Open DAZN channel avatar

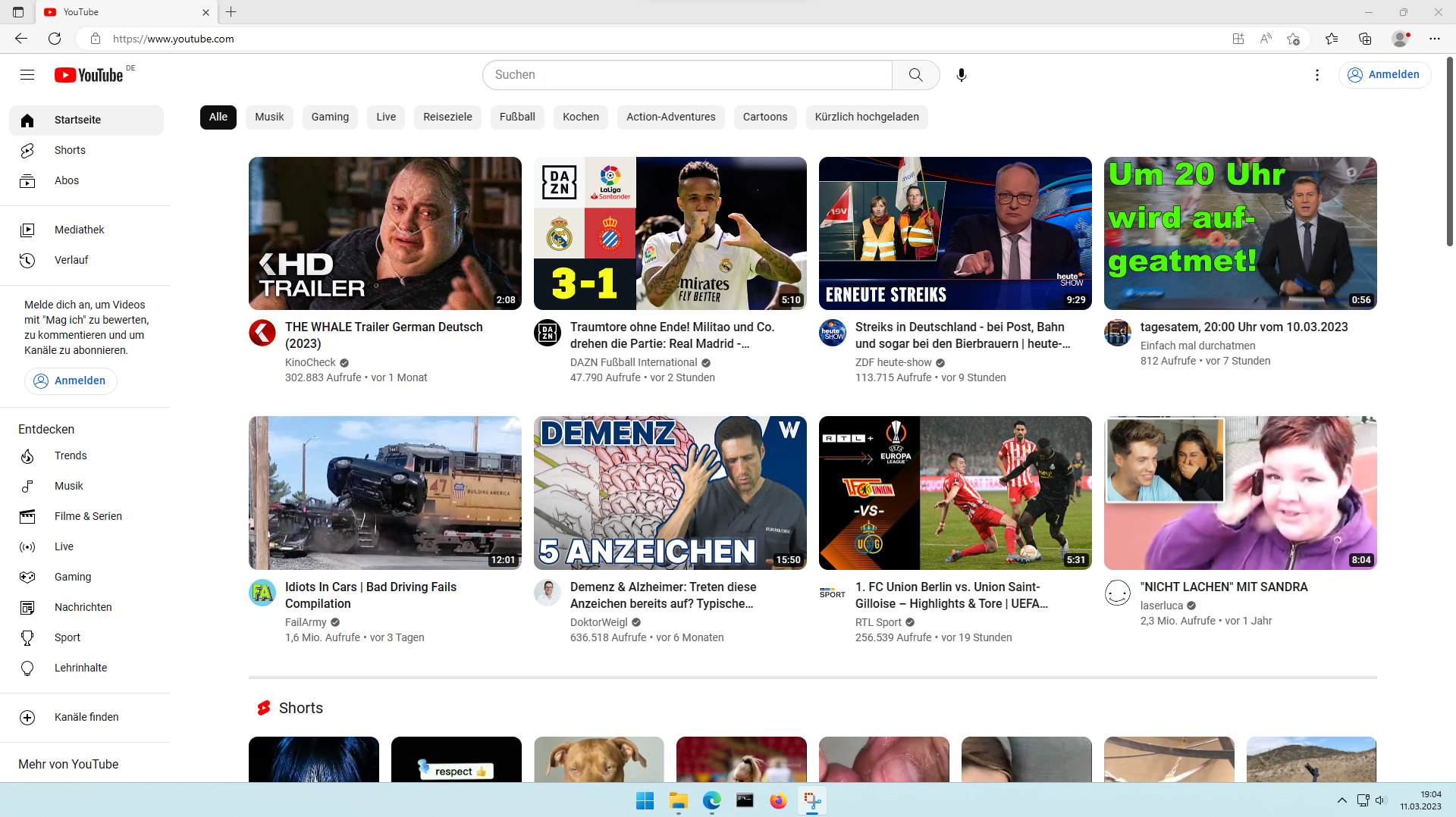point(548,333)
